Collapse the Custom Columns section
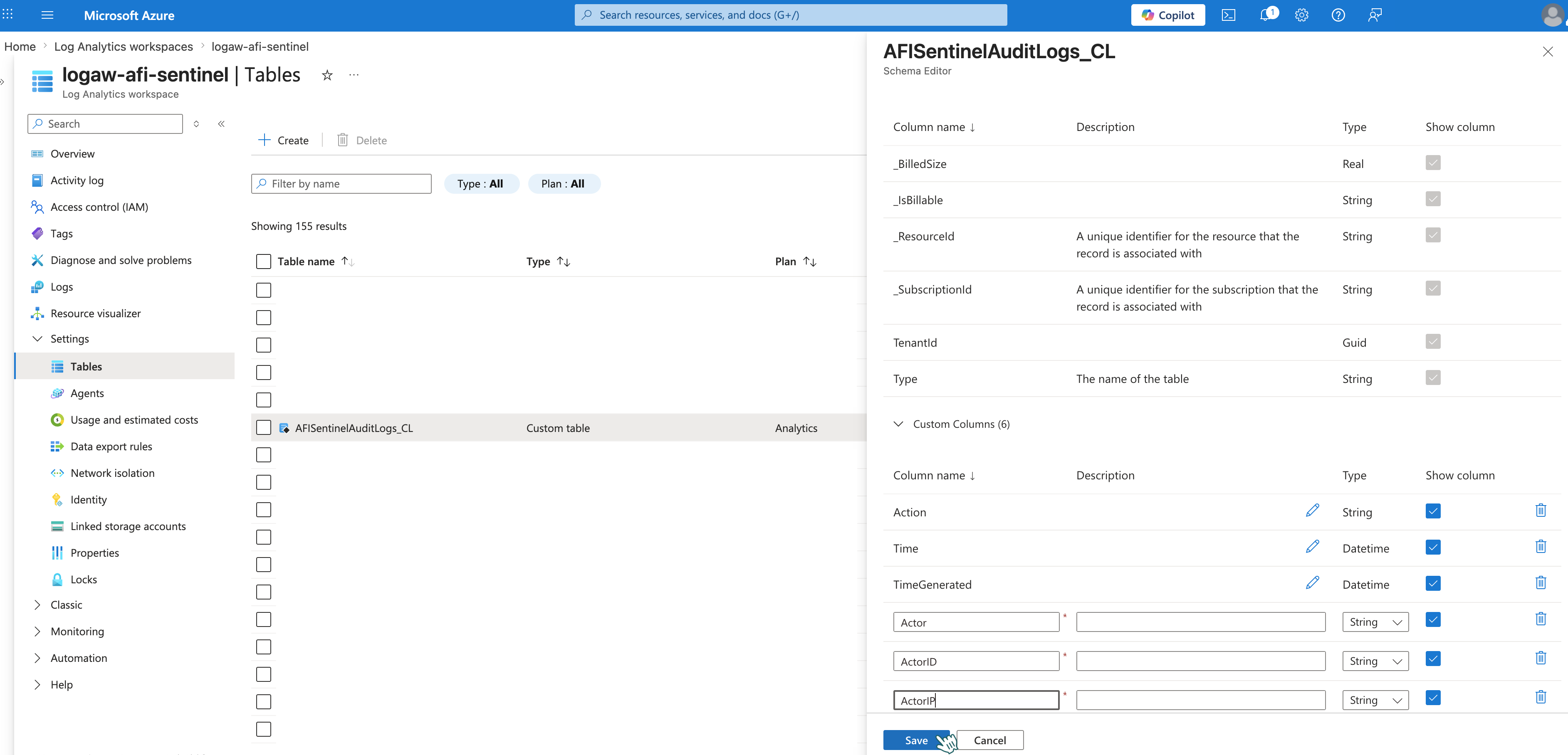Image resolution: width=1568 pixels, height=755 pixels. click(898, 424)
